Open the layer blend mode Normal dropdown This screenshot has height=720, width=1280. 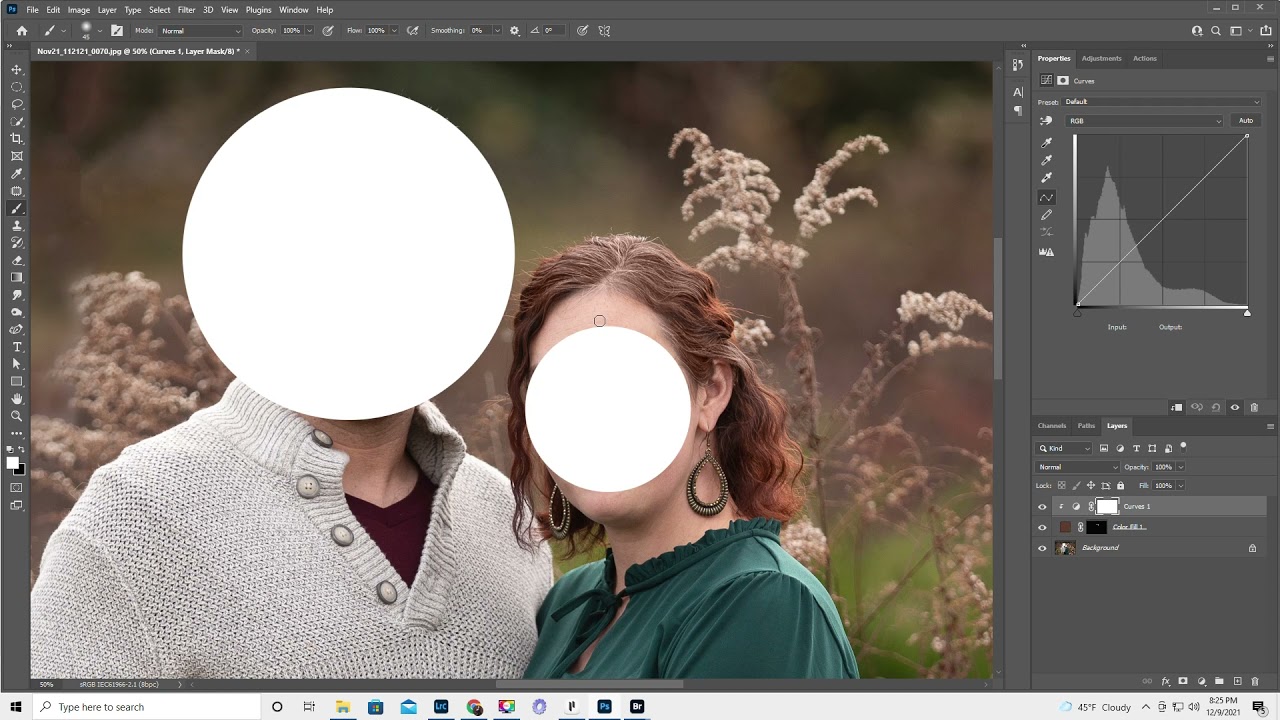tap(1078, 467)
